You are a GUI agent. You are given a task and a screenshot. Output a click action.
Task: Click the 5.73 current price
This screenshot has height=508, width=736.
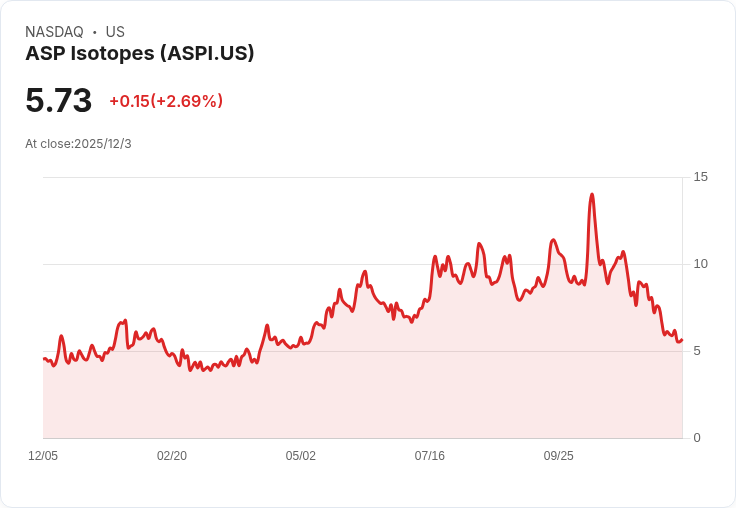tap(59, 100)
